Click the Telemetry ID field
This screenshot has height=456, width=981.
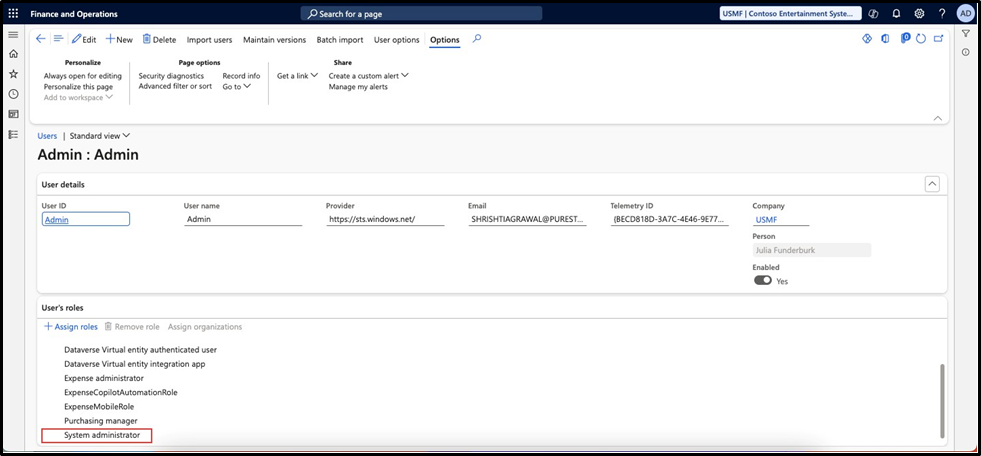(x=669, y=220)
